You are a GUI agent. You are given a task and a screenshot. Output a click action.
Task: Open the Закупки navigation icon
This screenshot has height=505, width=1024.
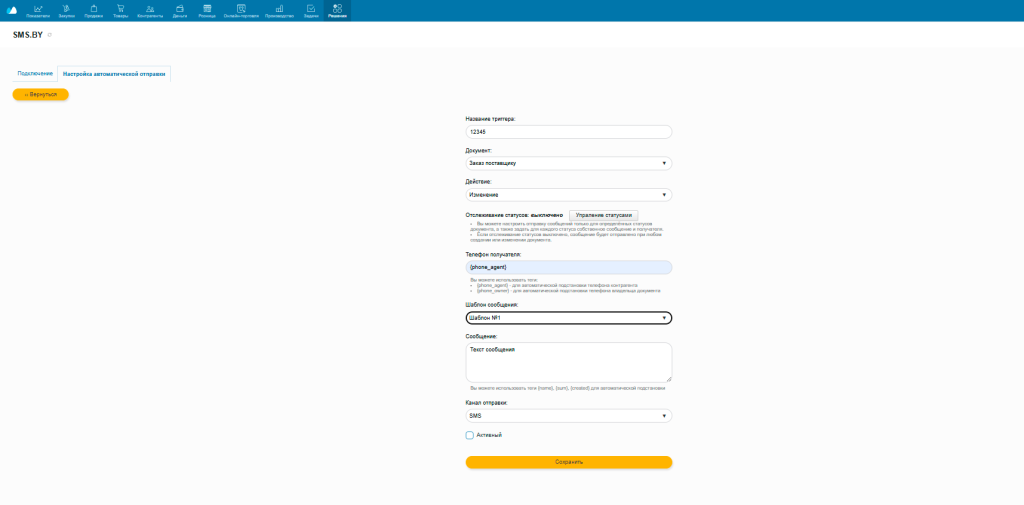pos(67,10)
